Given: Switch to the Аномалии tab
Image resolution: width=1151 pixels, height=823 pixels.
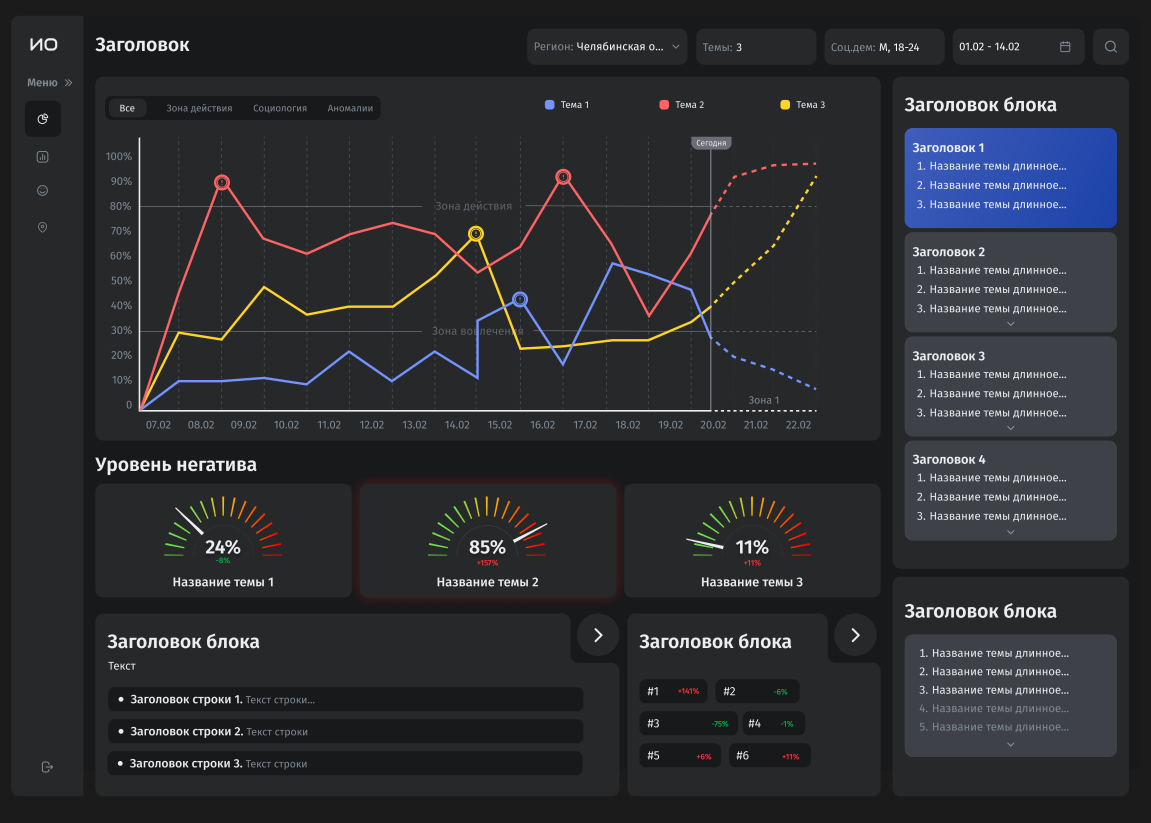Looking at the screenshot, I should pyautogui.click(x=350, y=108).
